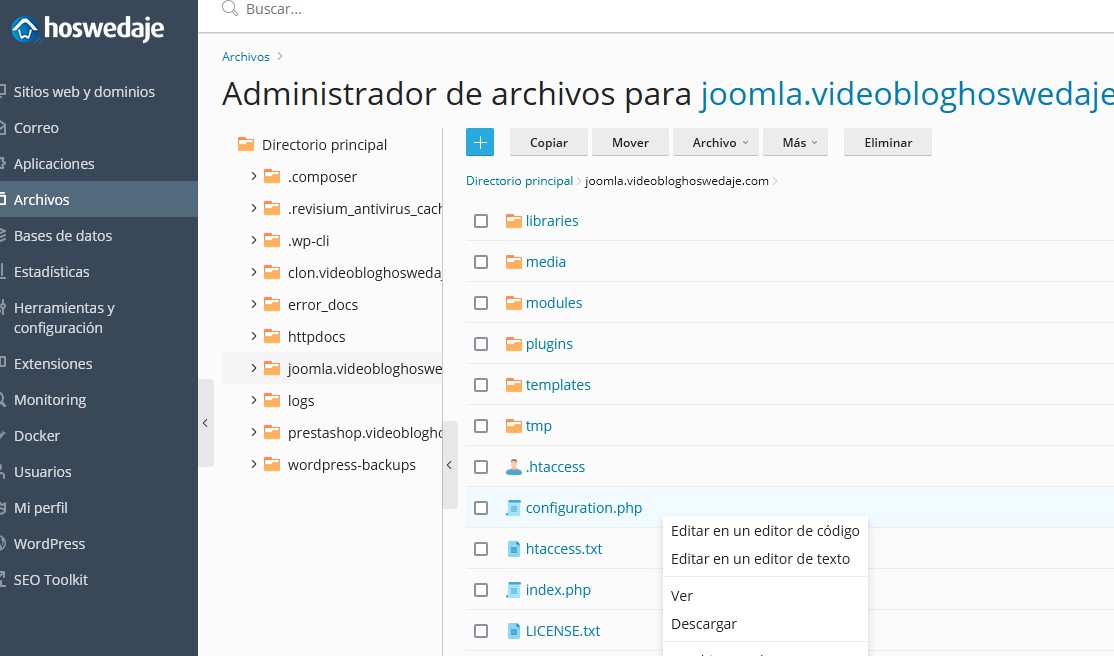Select Ver in the context menu
The height and width of the screenshot is (656, 1114).
click(x=681, y=596)
